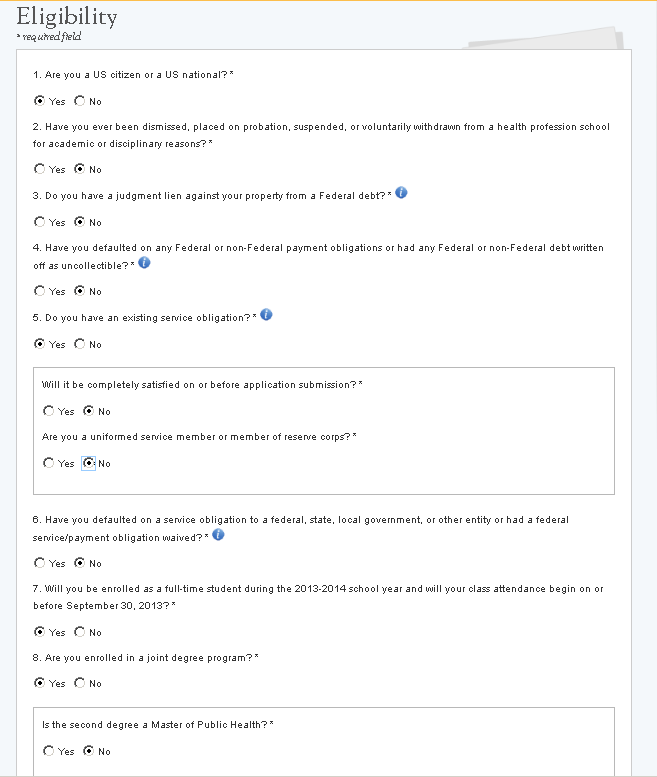Select No for dismissed from health school
The height and width of the screenshot is (777, 657).
tap(80, 169)
